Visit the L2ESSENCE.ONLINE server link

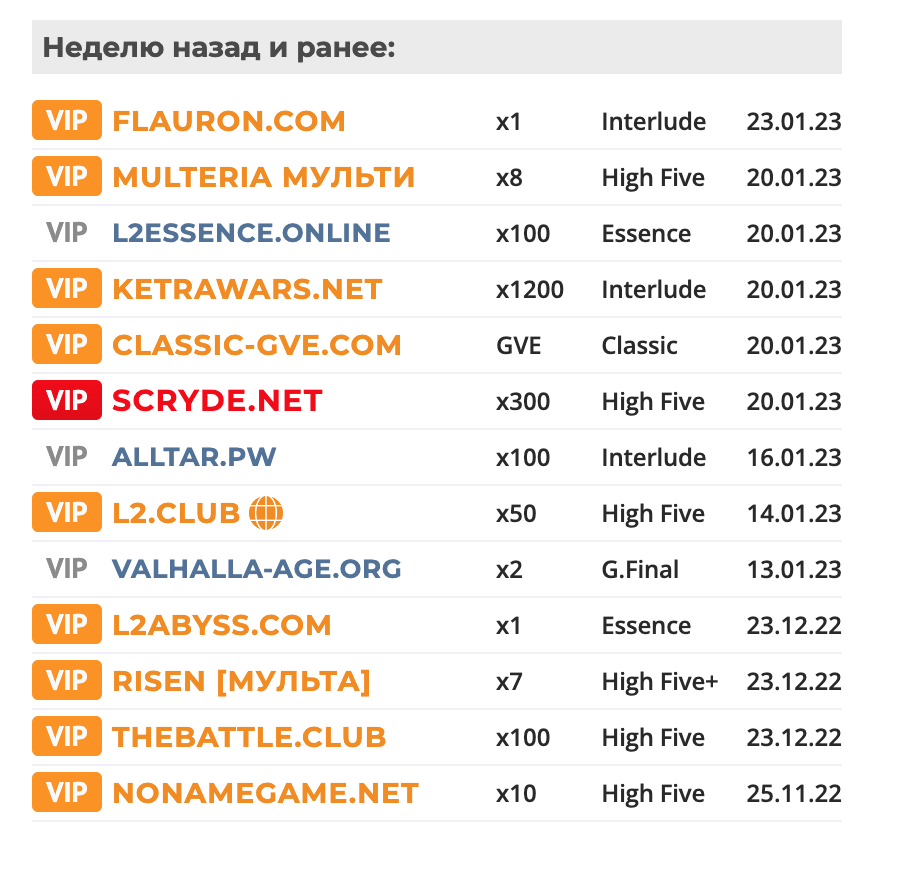(x=251, y=233)
